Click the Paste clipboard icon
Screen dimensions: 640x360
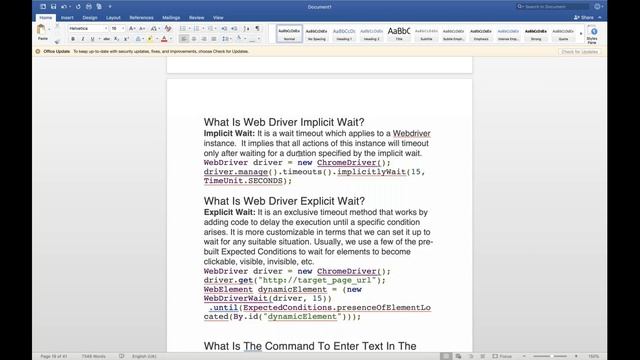41,29
